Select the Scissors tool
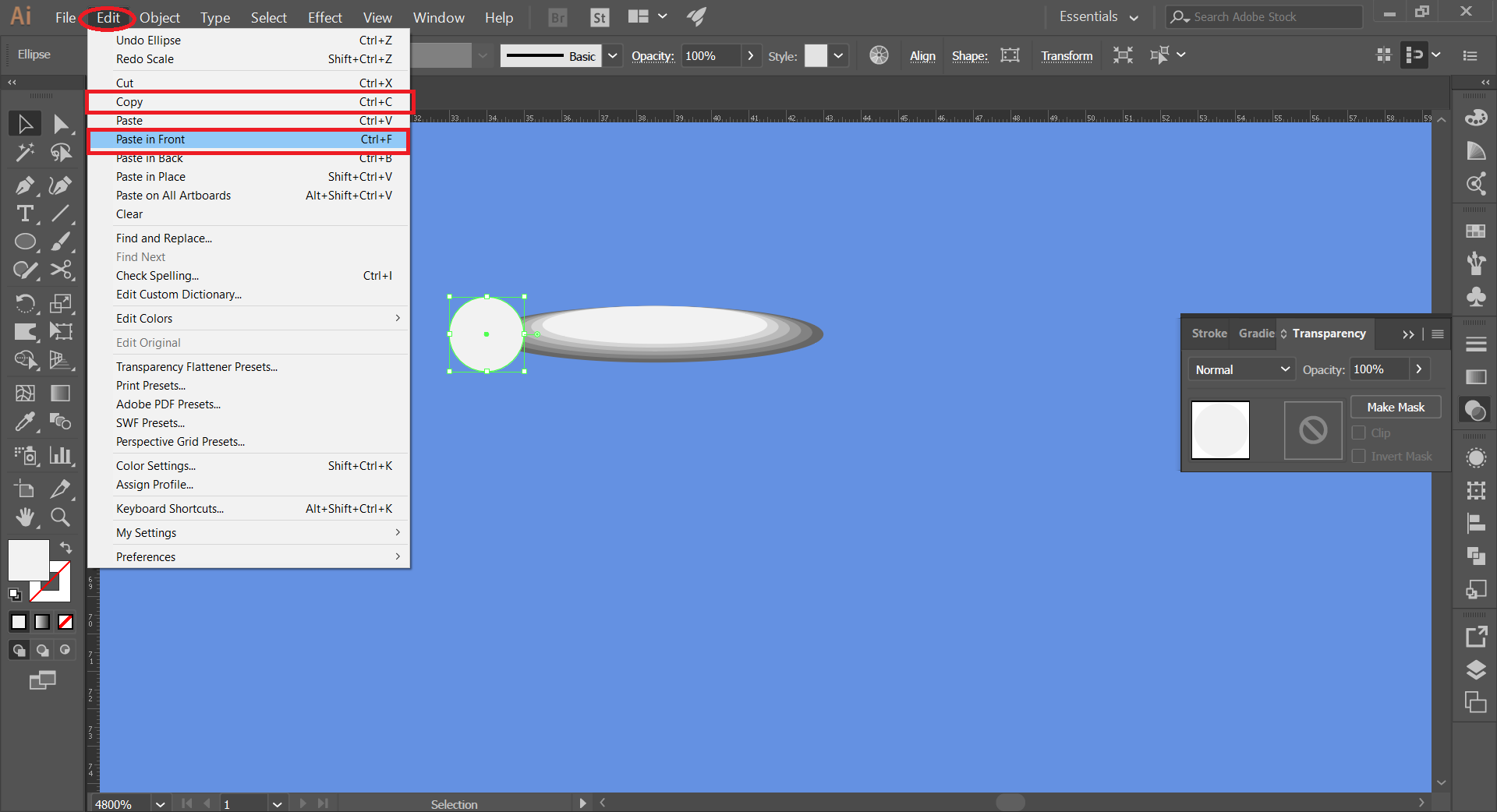The height and width of the screenshot is (812, 1497). pos(61,270)
